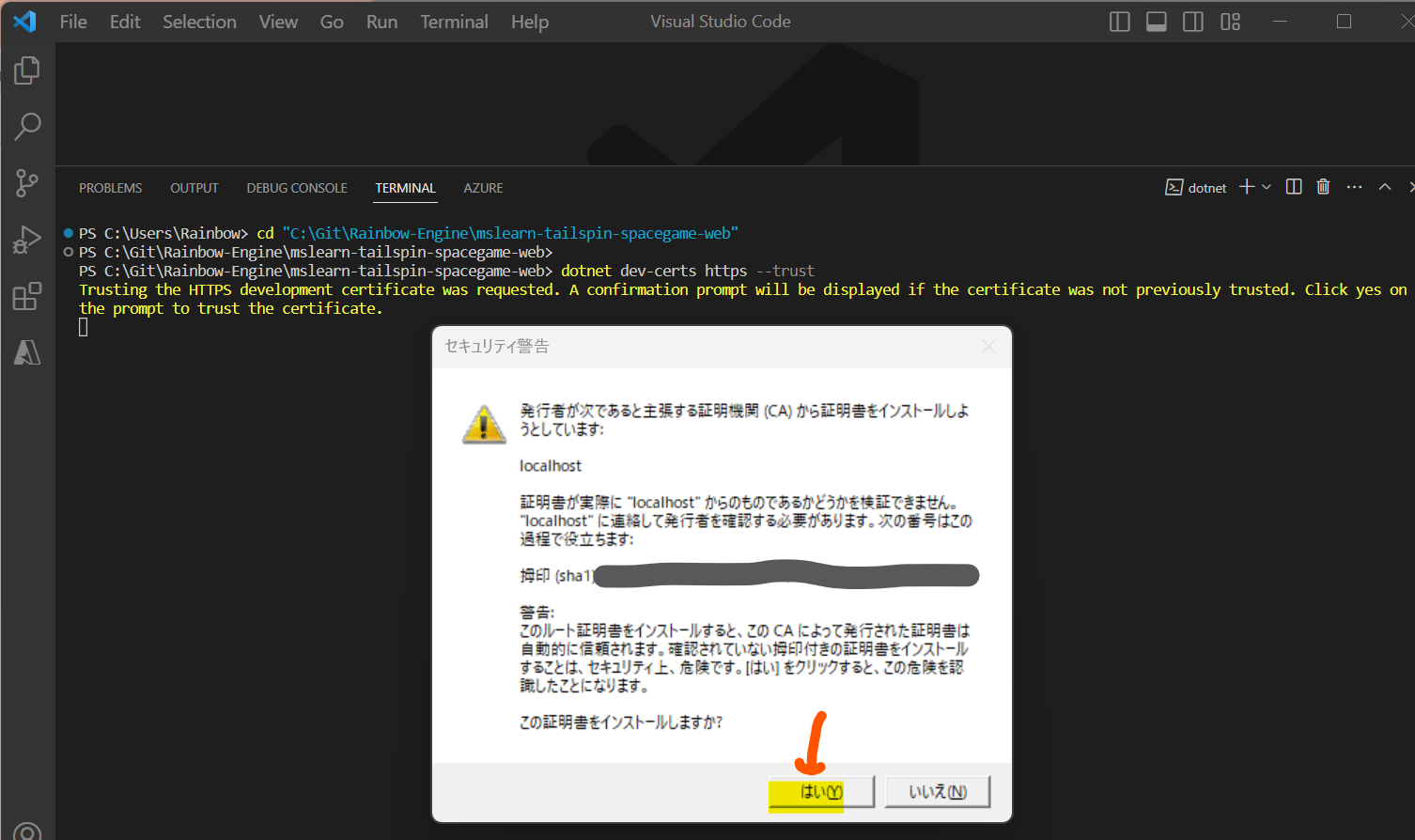The width and height of the screenshot is (1415, 840).
Task: Open the Terminal menu
Action: (454, 22)
